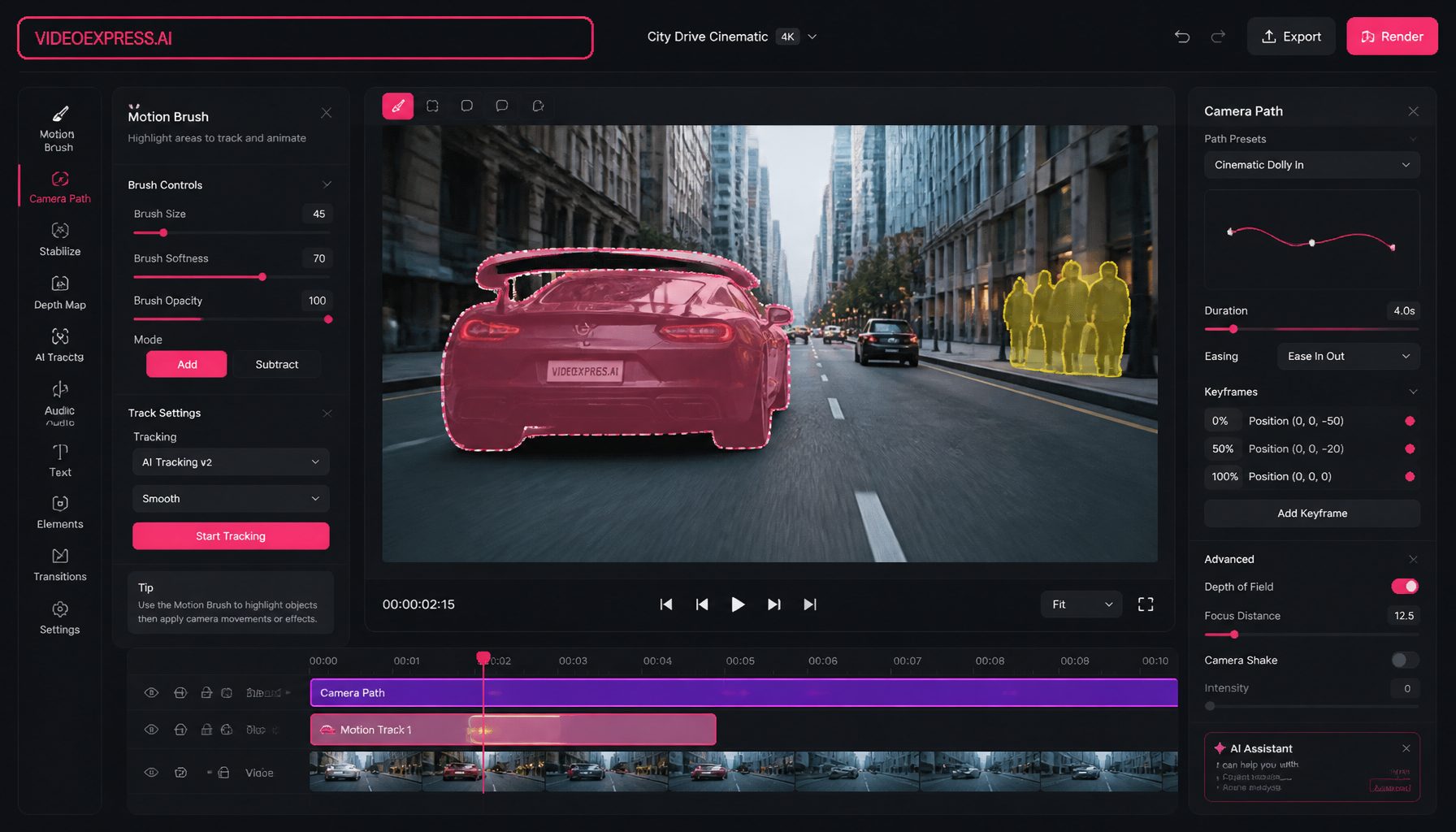The width and height of the screenshot is (1456, 832).
Task: Disable the Depth of Field switch
Action: (1405, 587)
